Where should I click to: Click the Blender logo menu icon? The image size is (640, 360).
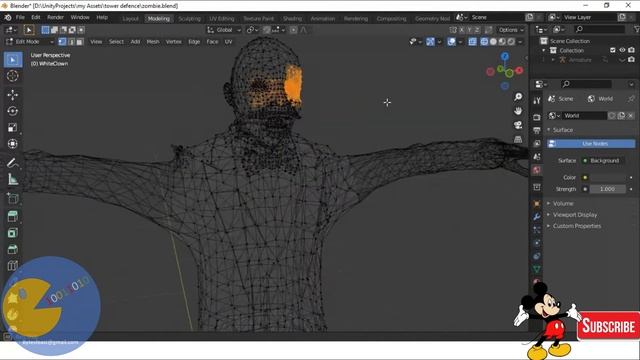[x=8, y=18]
